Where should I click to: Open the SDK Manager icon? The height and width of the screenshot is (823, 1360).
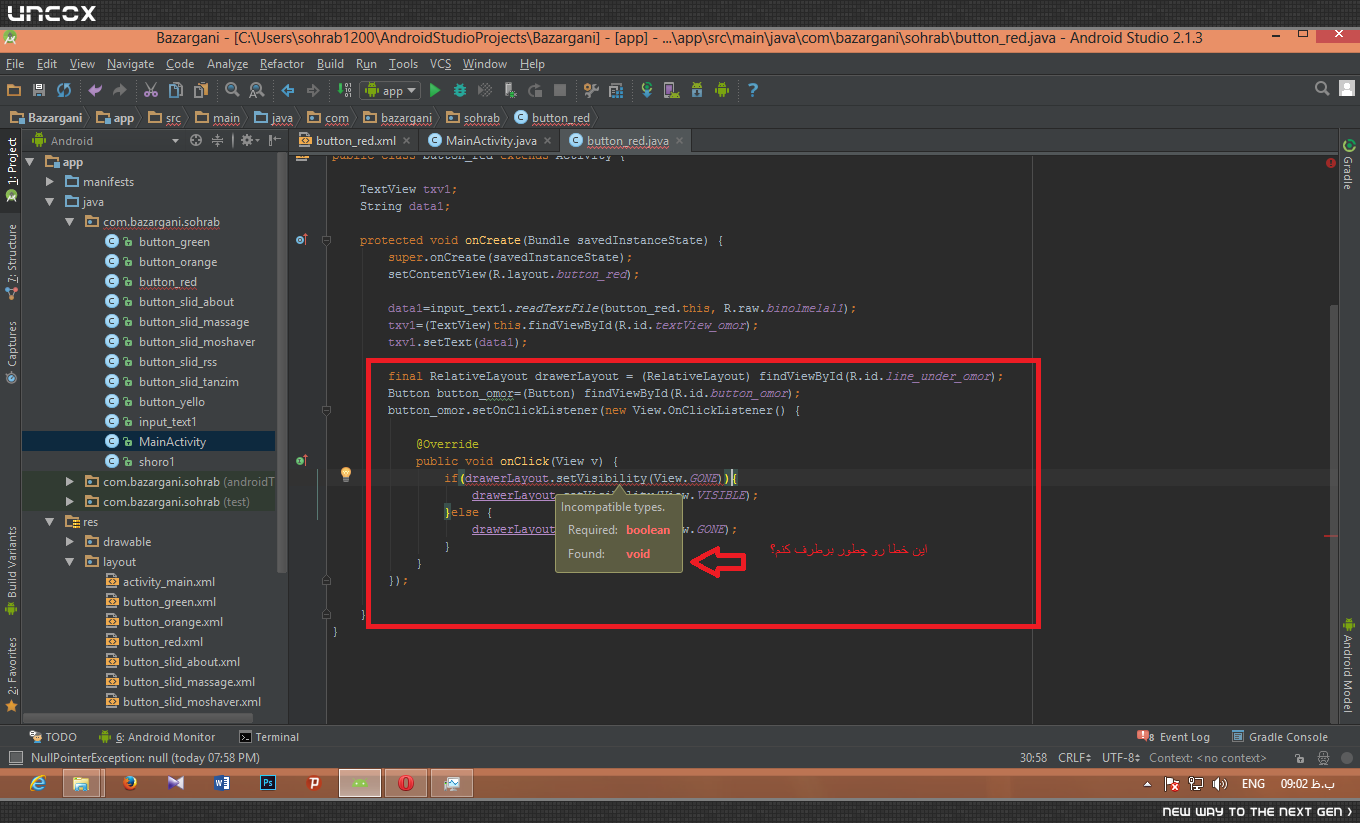pyautogui.click(x=697, y=90)
